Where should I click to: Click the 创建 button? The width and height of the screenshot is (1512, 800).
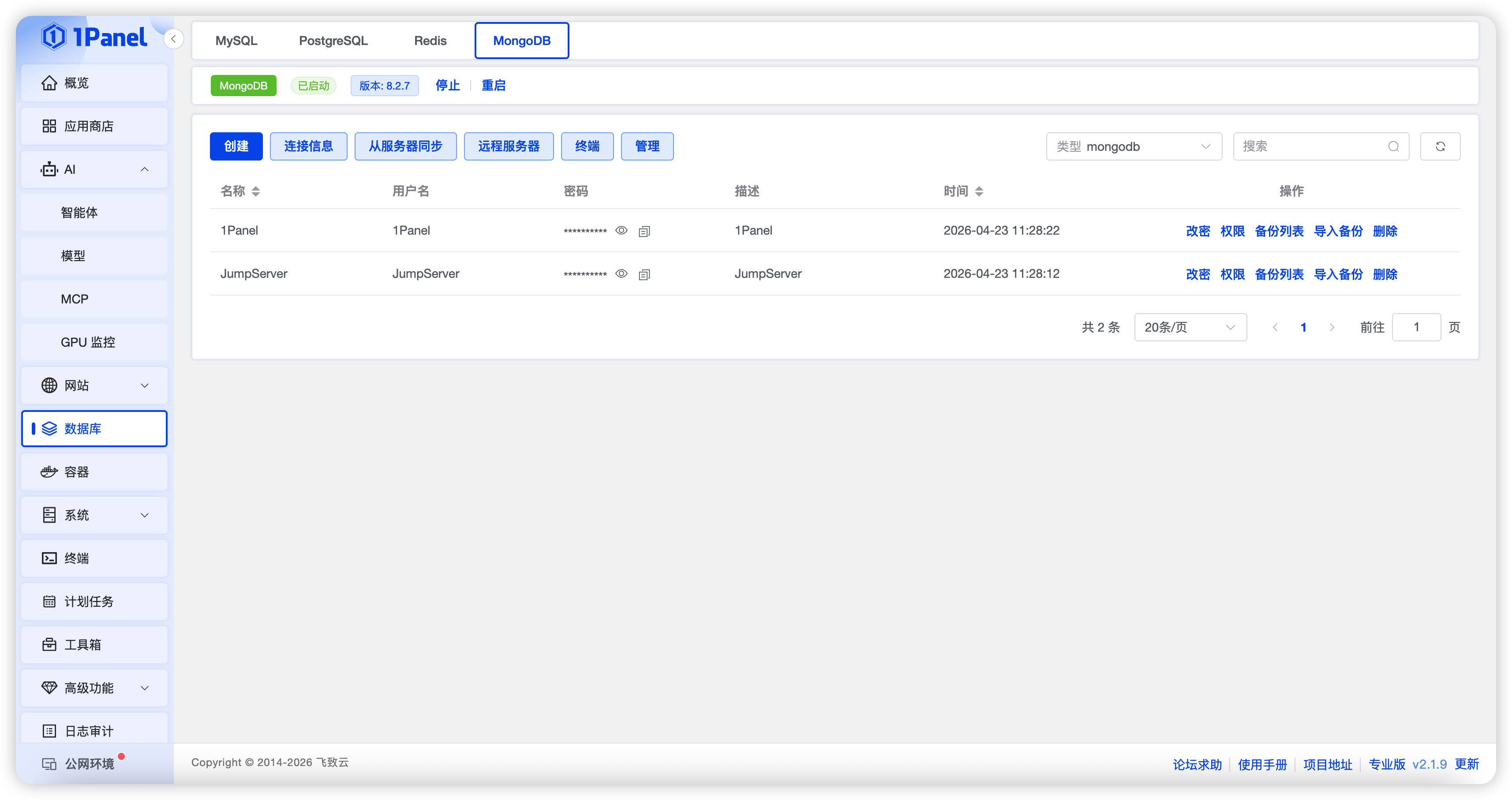[x=236, y=146]
